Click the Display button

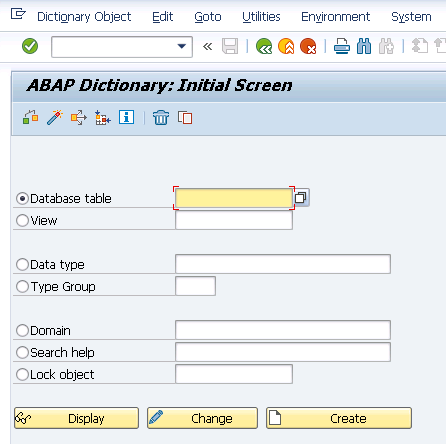click(76, 418)
